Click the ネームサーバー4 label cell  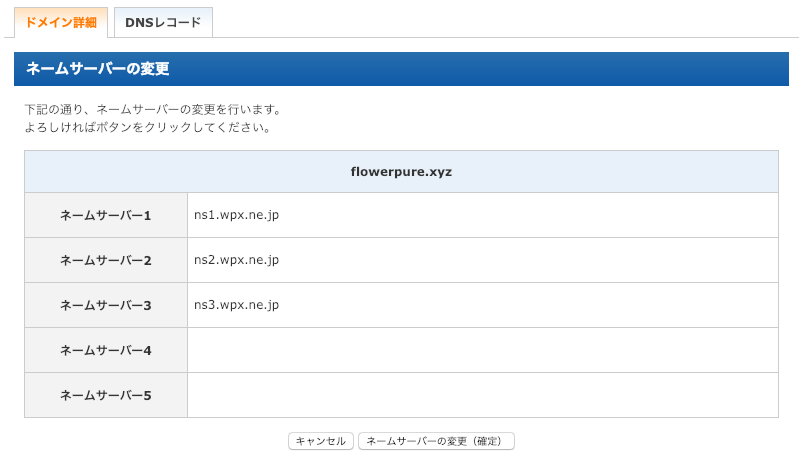[x=106, y=350]
